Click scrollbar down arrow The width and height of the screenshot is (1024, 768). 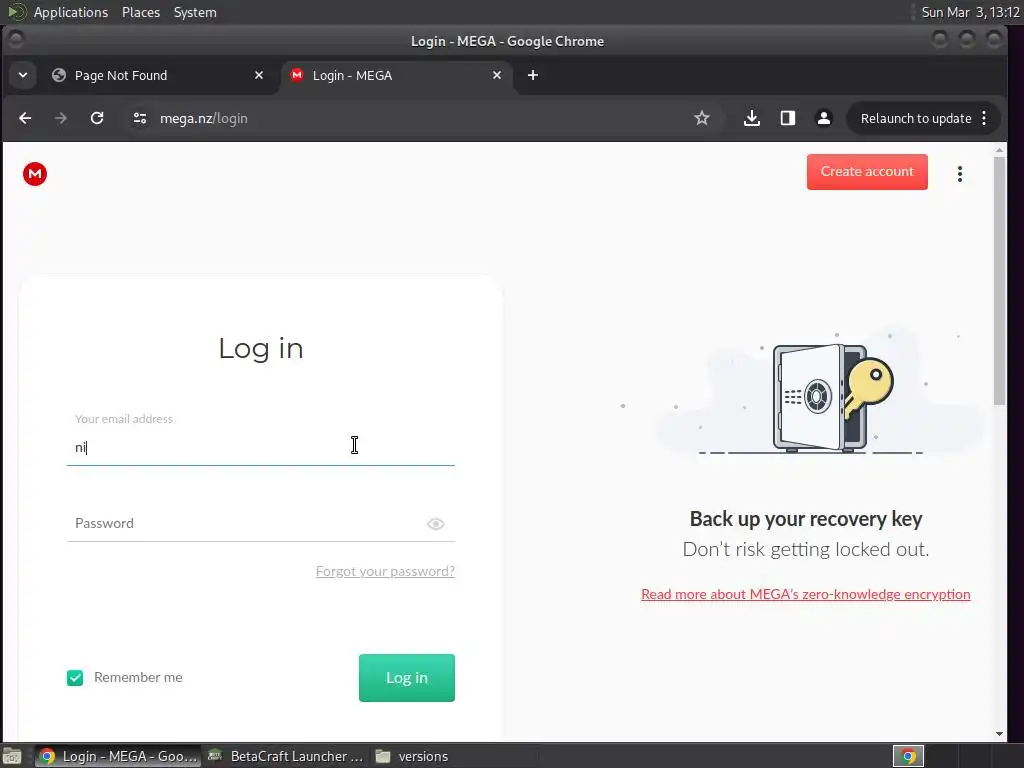(x=999, y=734)
